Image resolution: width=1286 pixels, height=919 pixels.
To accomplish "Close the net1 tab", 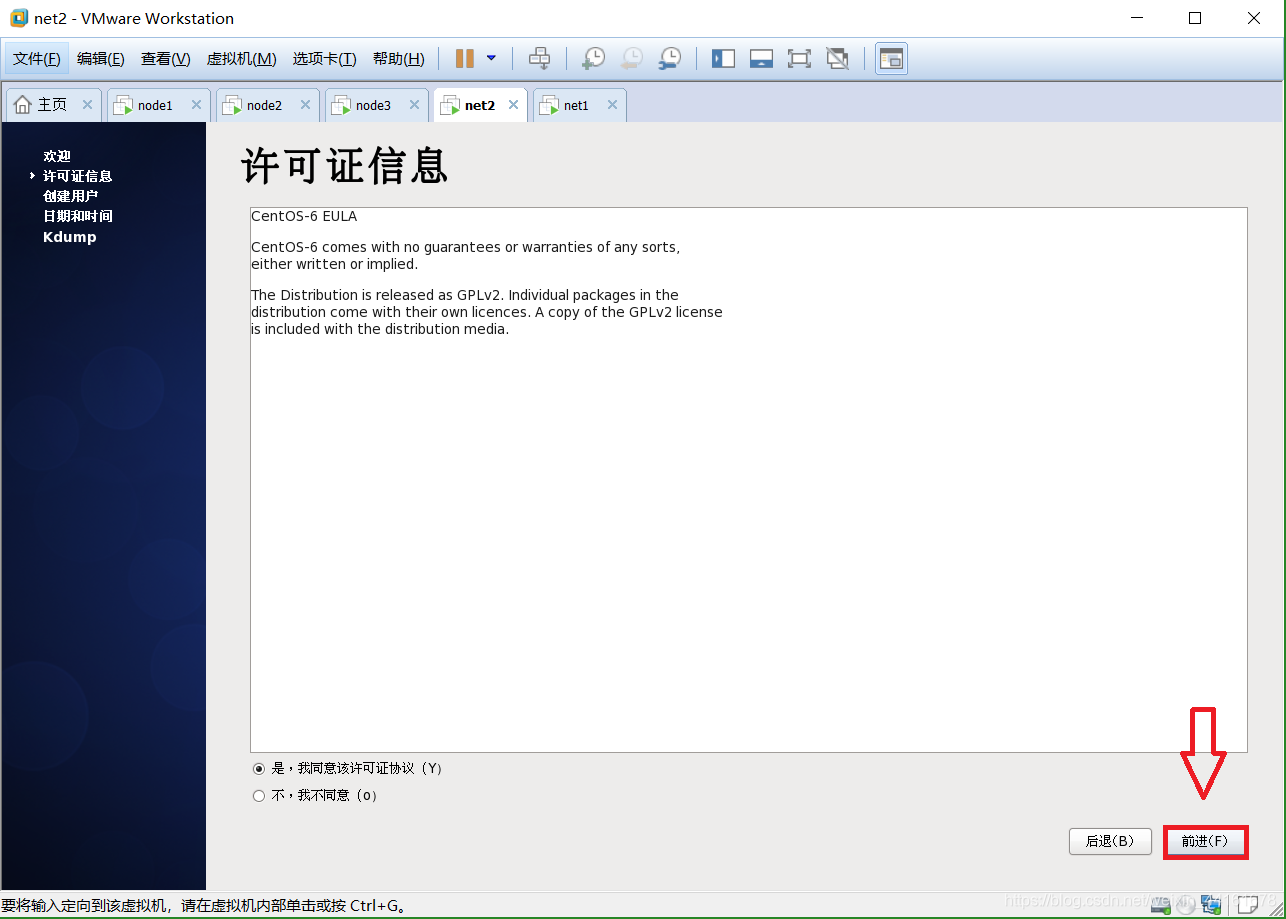I will coord(612,105).
